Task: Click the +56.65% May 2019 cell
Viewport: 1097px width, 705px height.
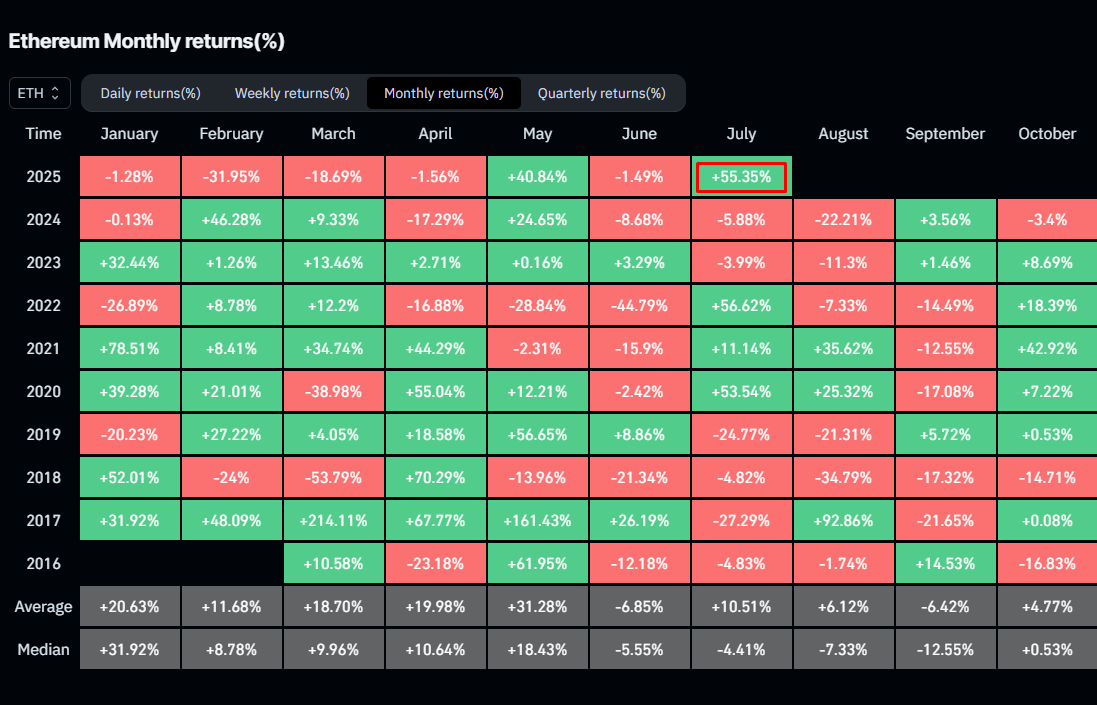Action: click(537, 434)
